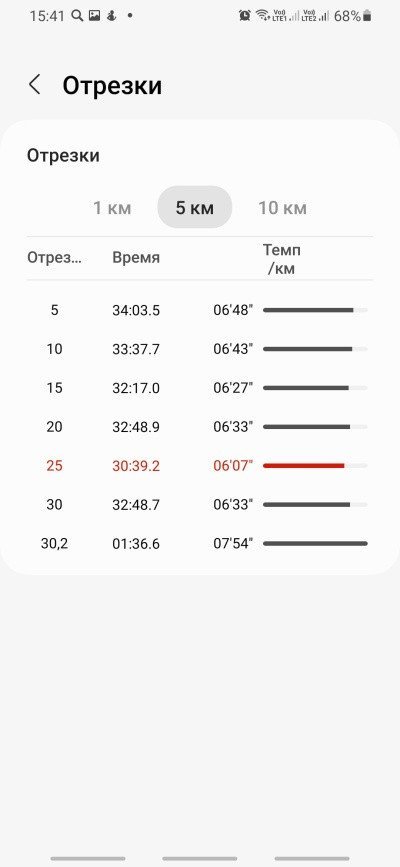400x867 pixels.
Task: Tap the pace bar for 07'54" row
Action: [x=315, y=544]
